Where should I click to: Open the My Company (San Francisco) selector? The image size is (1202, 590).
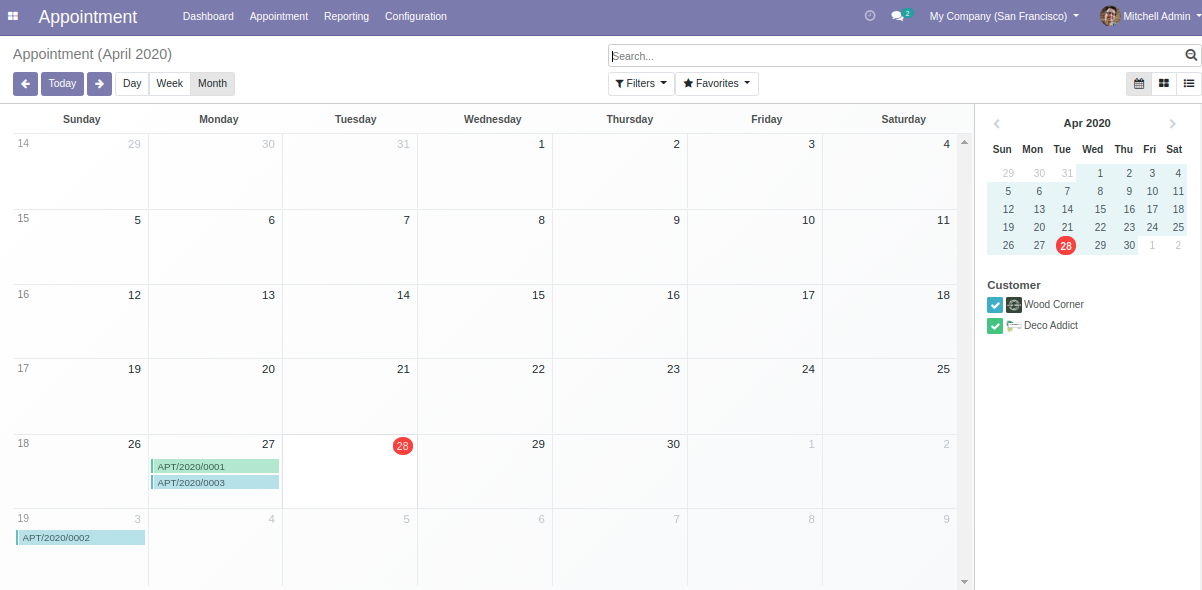(x=1004, y=17)
